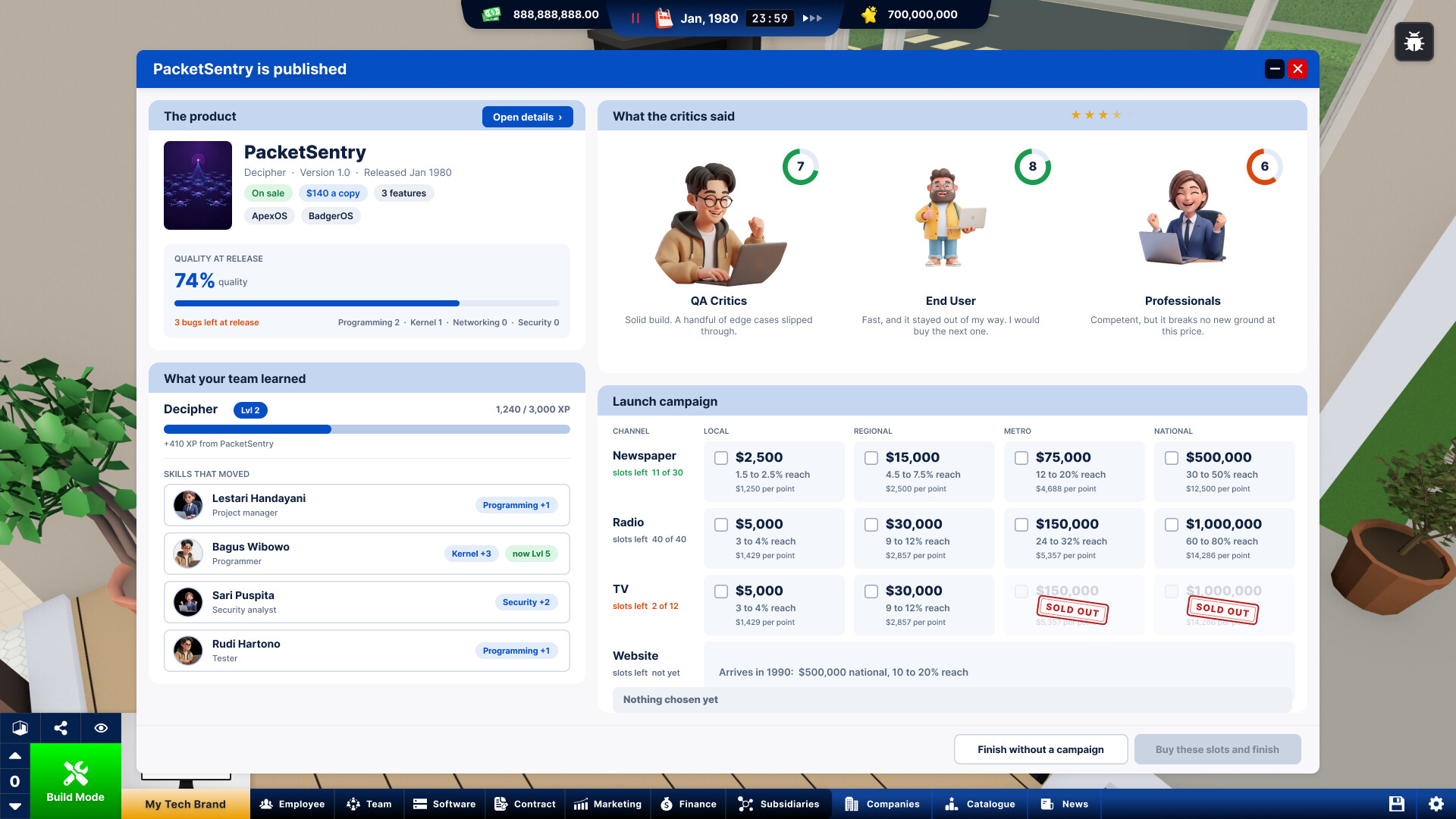Toggle the eye visibility icon
Viewport: 1456px width, 819px height.
(101, 728)
